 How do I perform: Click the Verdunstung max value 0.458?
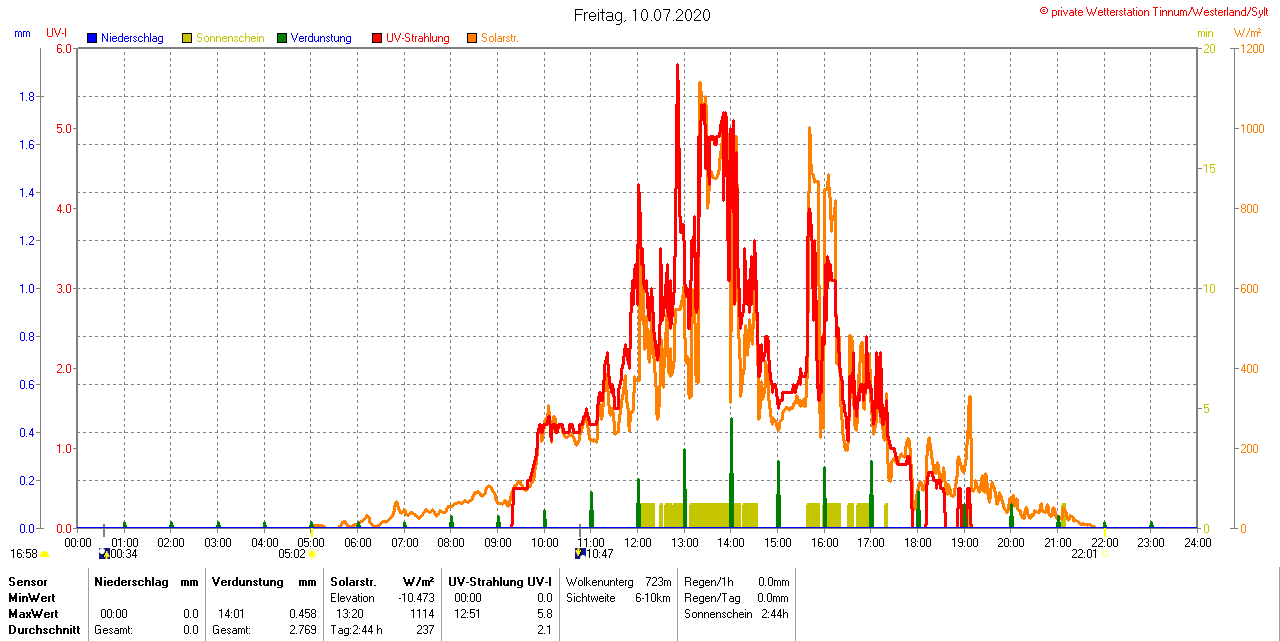[302, 613]
